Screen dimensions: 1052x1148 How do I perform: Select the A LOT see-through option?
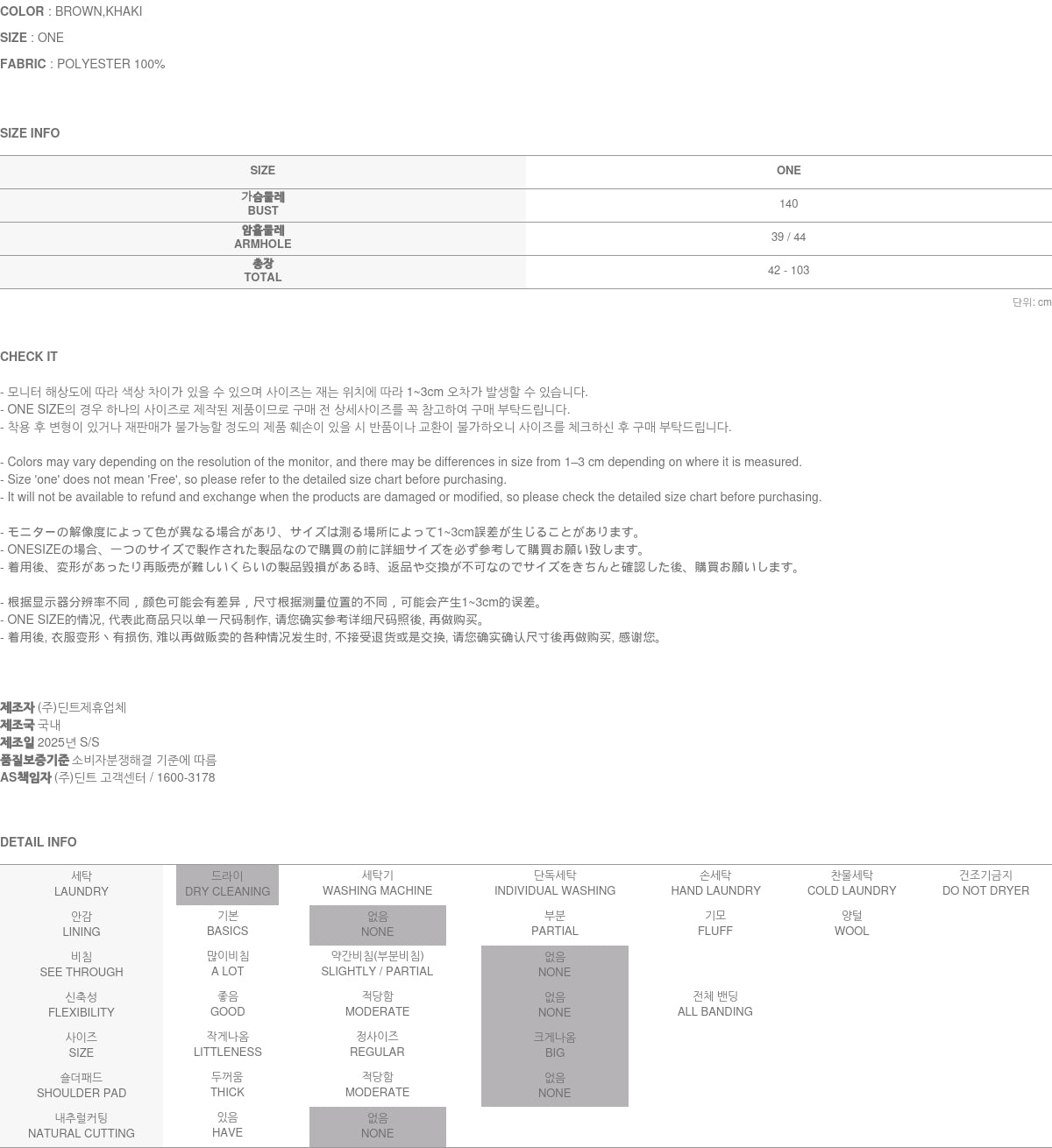227,964
